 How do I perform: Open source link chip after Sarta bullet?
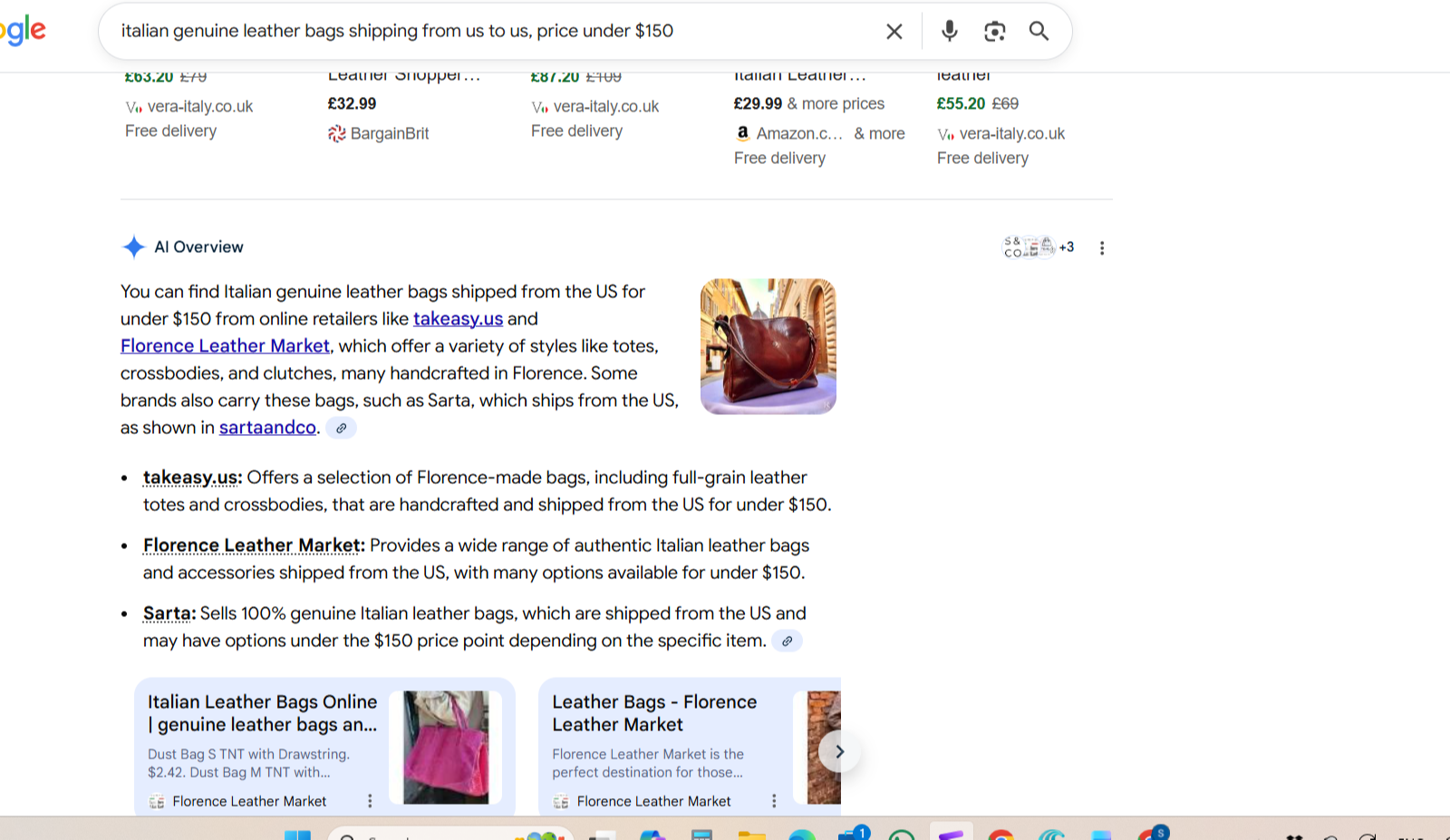click(788, 642)
